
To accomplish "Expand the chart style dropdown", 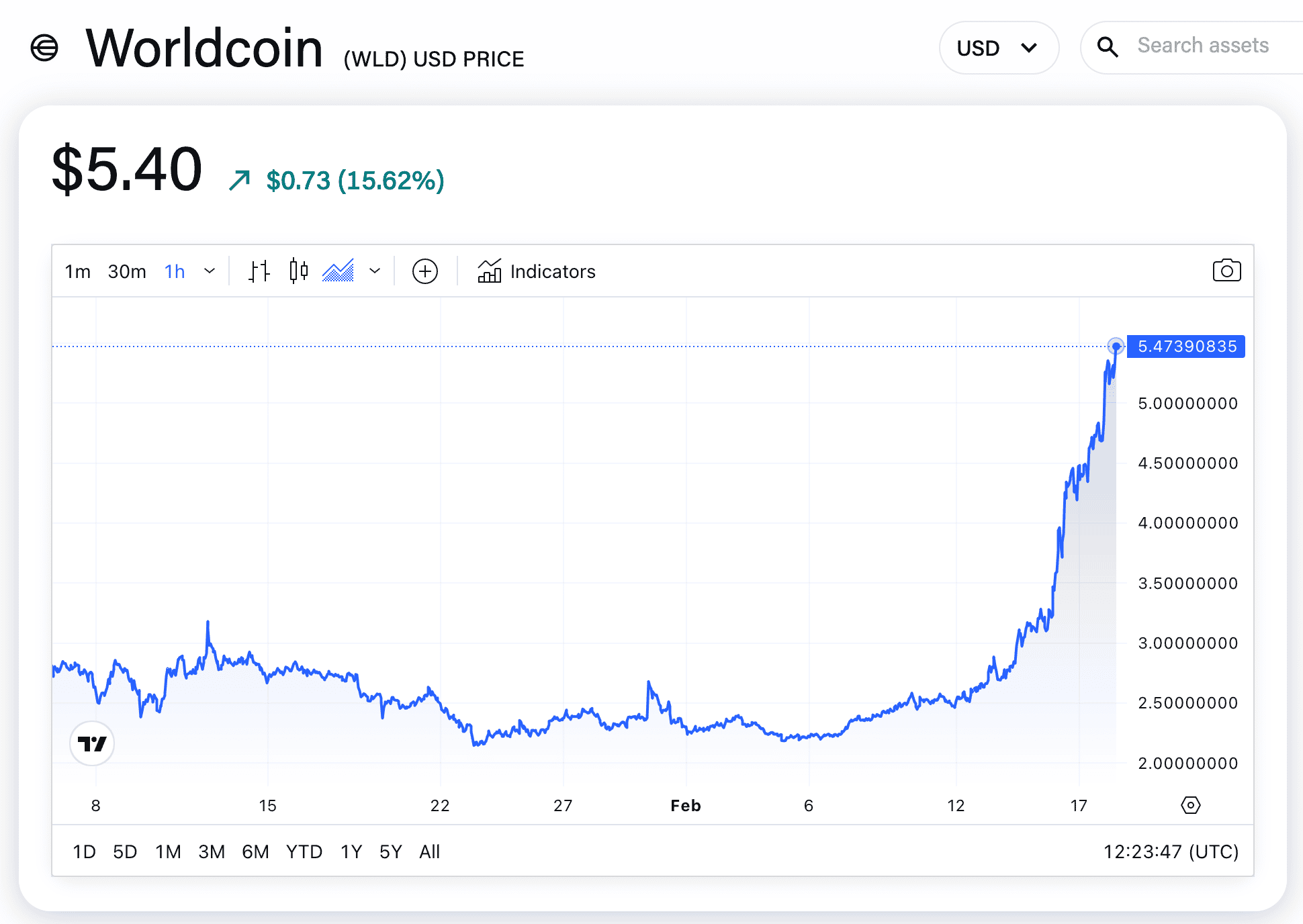I will pyautogui.click(x=375, y=271).
